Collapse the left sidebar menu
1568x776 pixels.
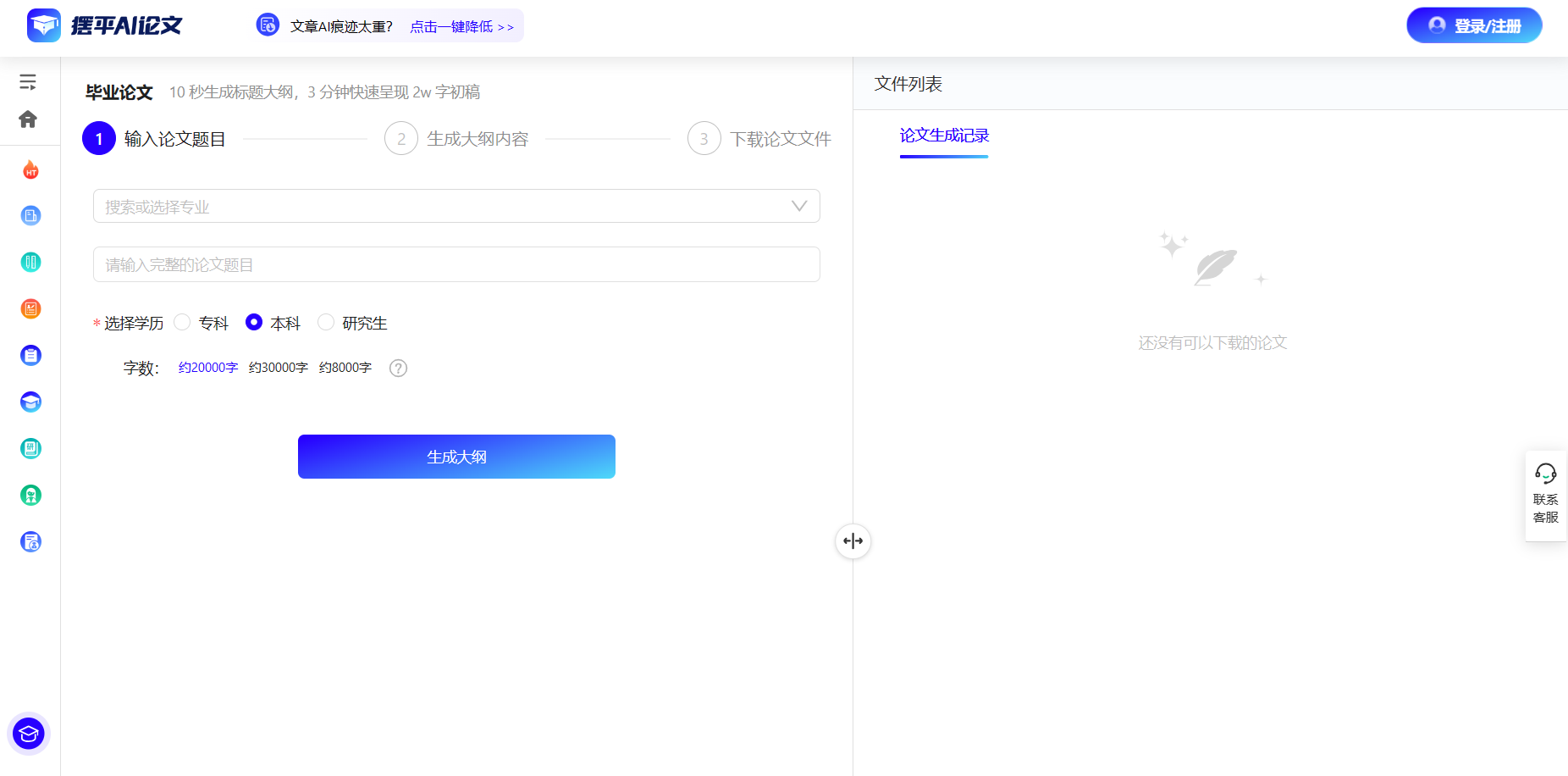coord(28,81)
